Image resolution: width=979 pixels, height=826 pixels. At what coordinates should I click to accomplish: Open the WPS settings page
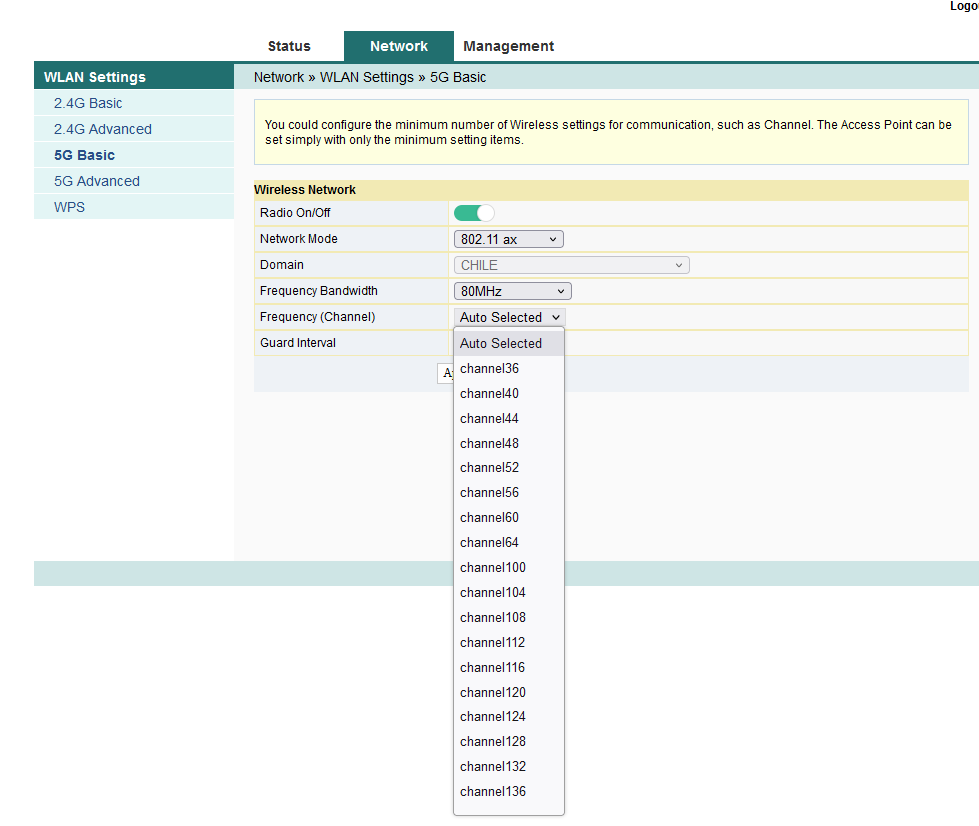(x=69, y=207)
